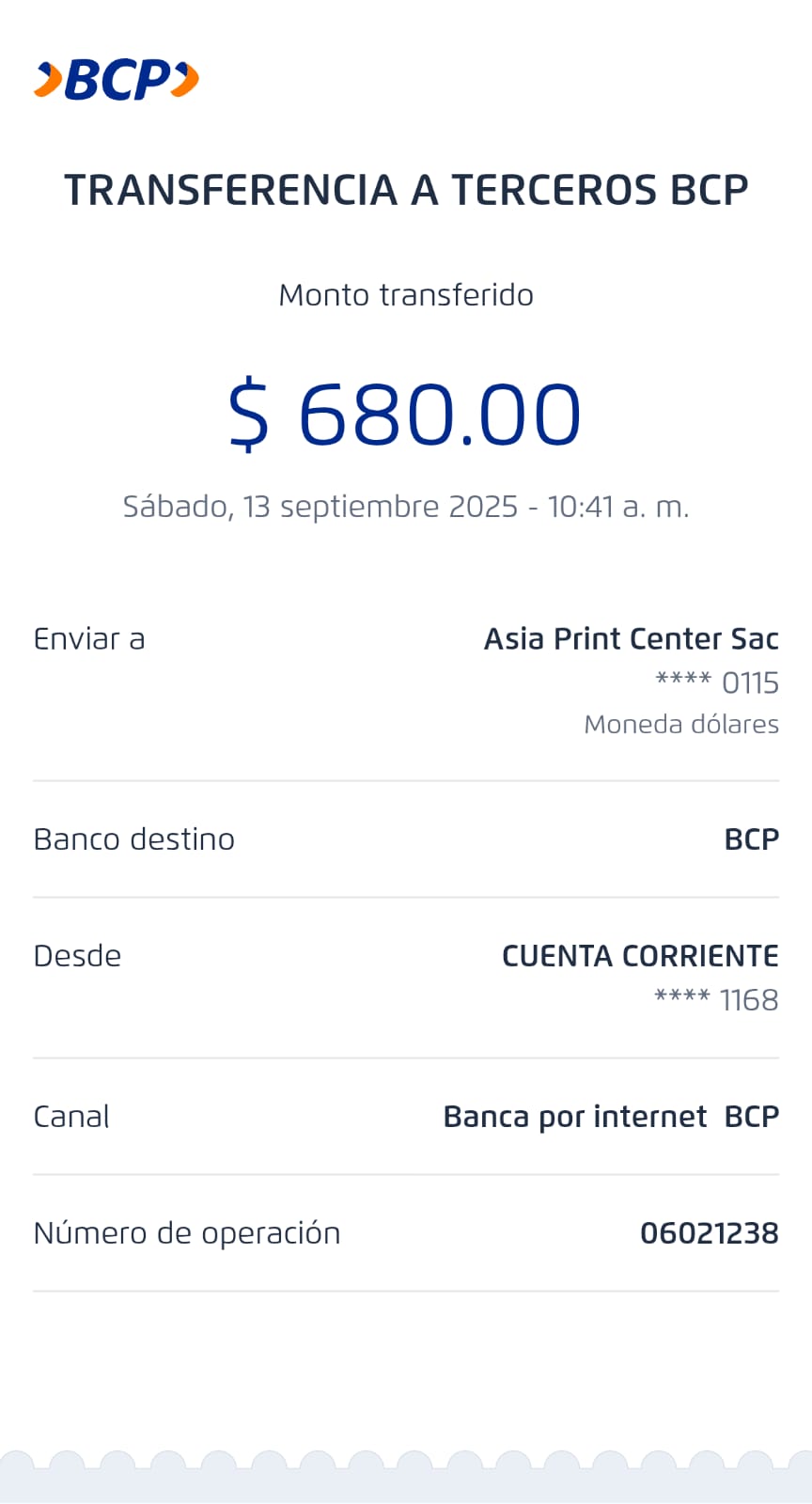Click the Enviar a label
812x1504 pixels.
(x=89, y=639)
